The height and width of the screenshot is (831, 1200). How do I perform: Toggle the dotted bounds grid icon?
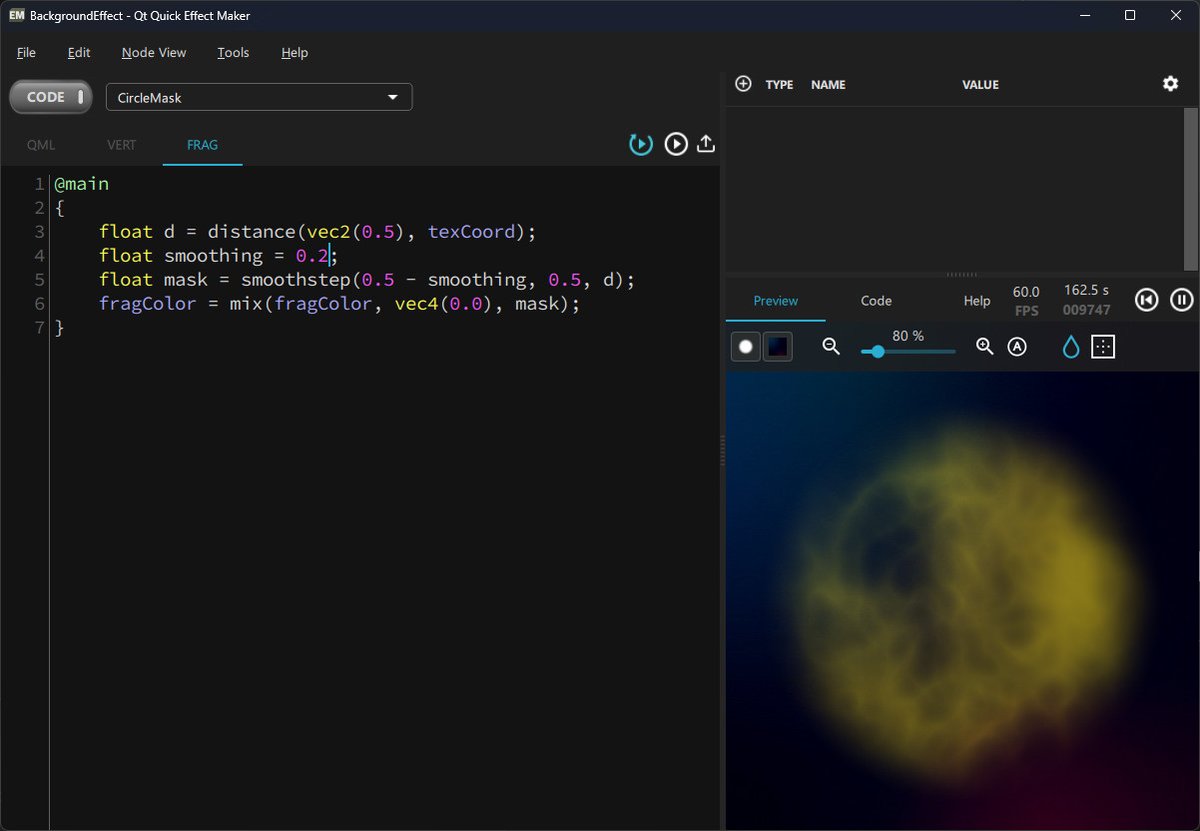pyautogui.click(x=1103, y=347)
